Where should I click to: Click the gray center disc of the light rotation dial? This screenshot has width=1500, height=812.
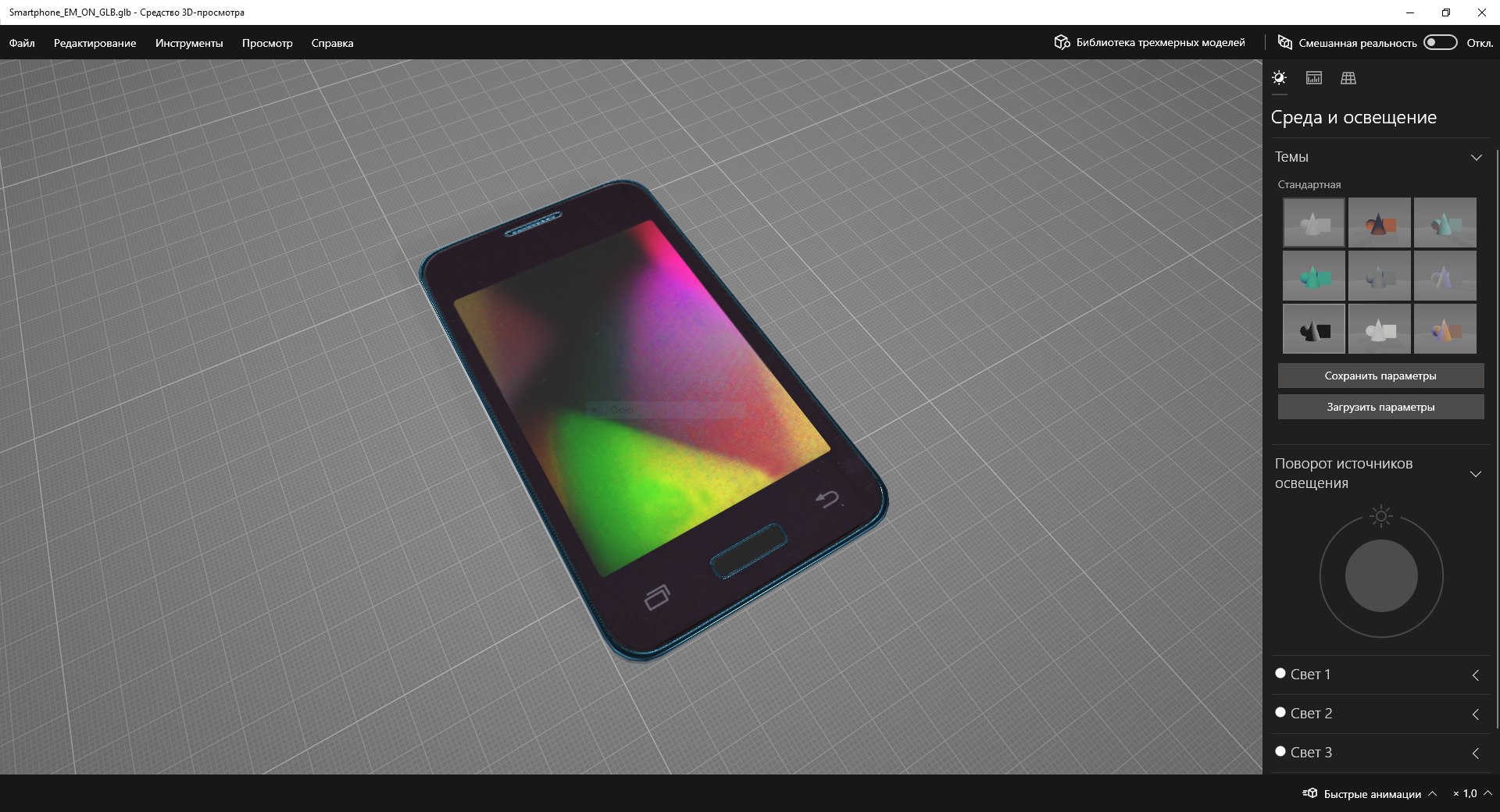tap(1381, 576)
